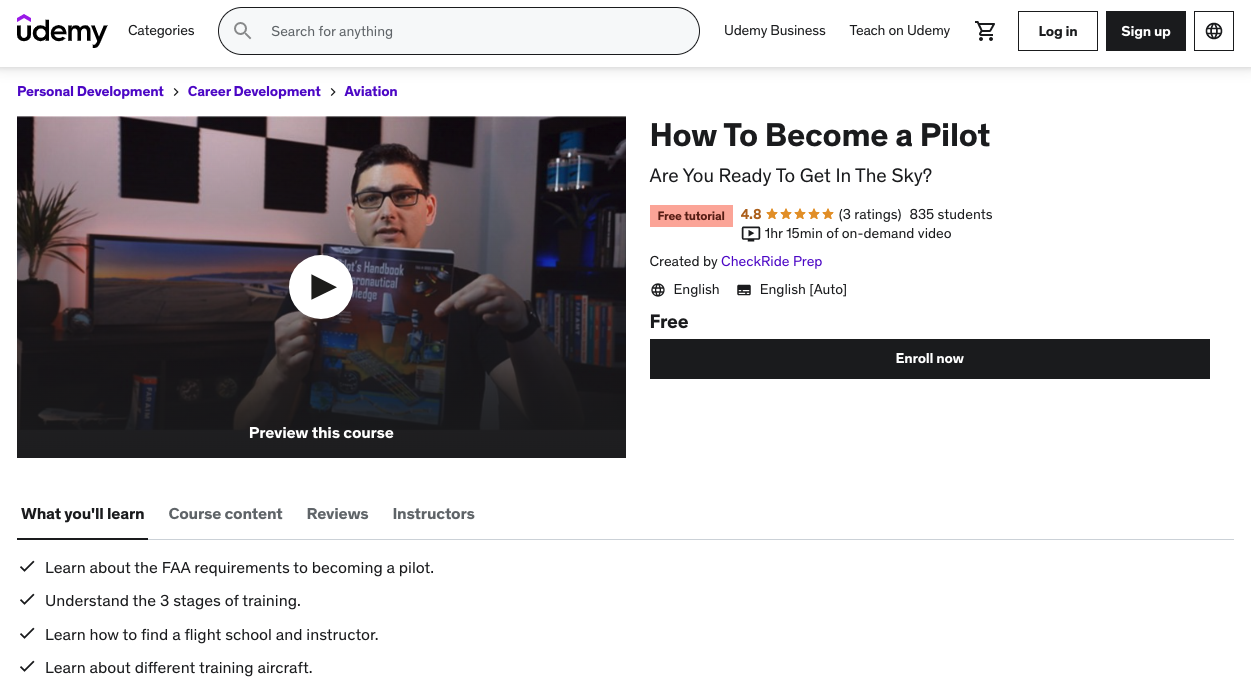The image size is (1251, 689).
Task: Switch to the Instructors tab
Action: click(x=434, y=514)
